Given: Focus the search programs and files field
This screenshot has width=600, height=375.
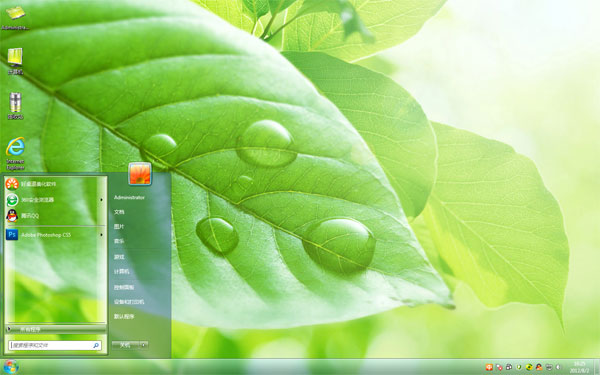Looking at the screenshot, I should (x=55, y=345).
